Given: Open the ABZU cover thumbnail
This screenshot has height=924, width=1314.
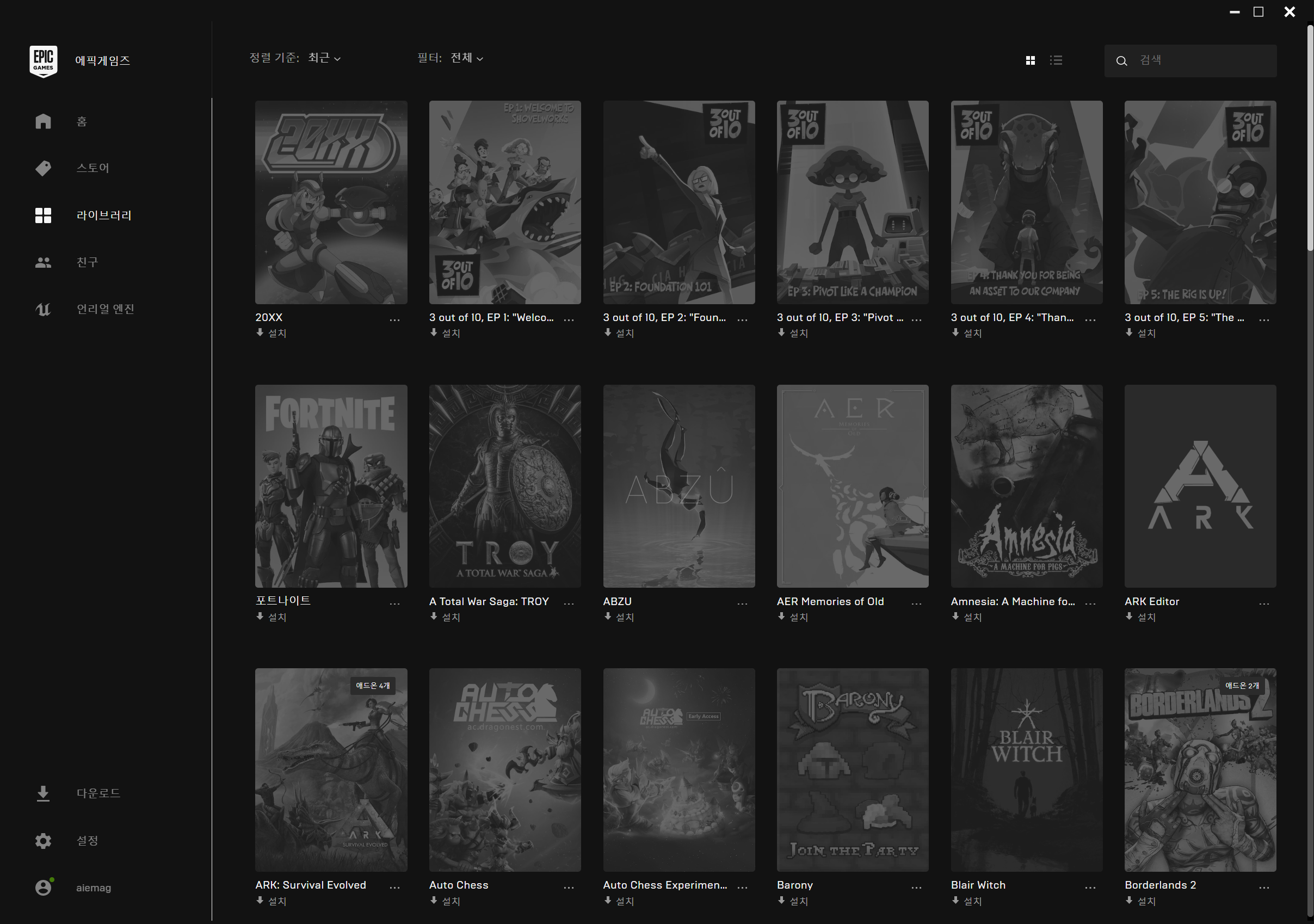Looking at the screenshot, I should click(678, 486).
